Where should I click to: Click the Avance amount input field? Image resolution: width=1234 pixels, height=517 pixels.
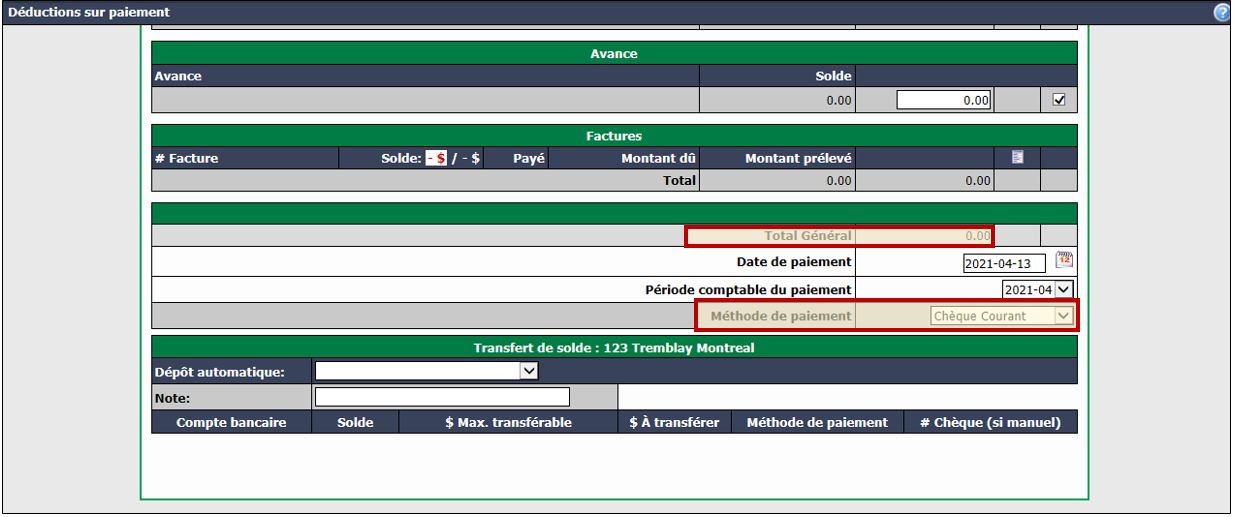coord(944,100)
